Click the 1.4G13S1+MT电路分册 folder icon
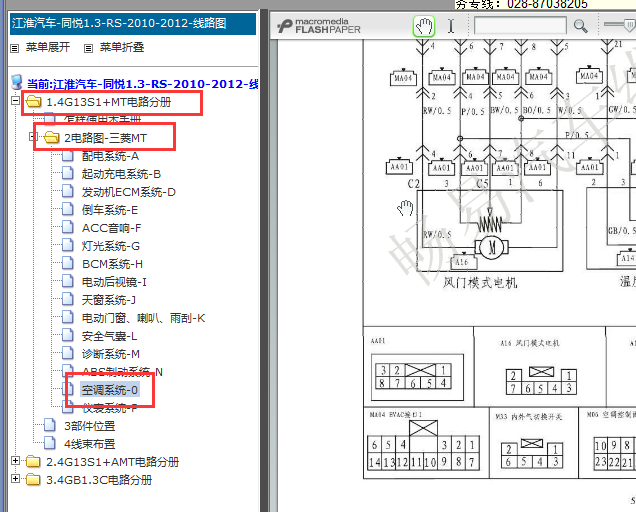Screen dimensions: 636x512 pos(34,101)
